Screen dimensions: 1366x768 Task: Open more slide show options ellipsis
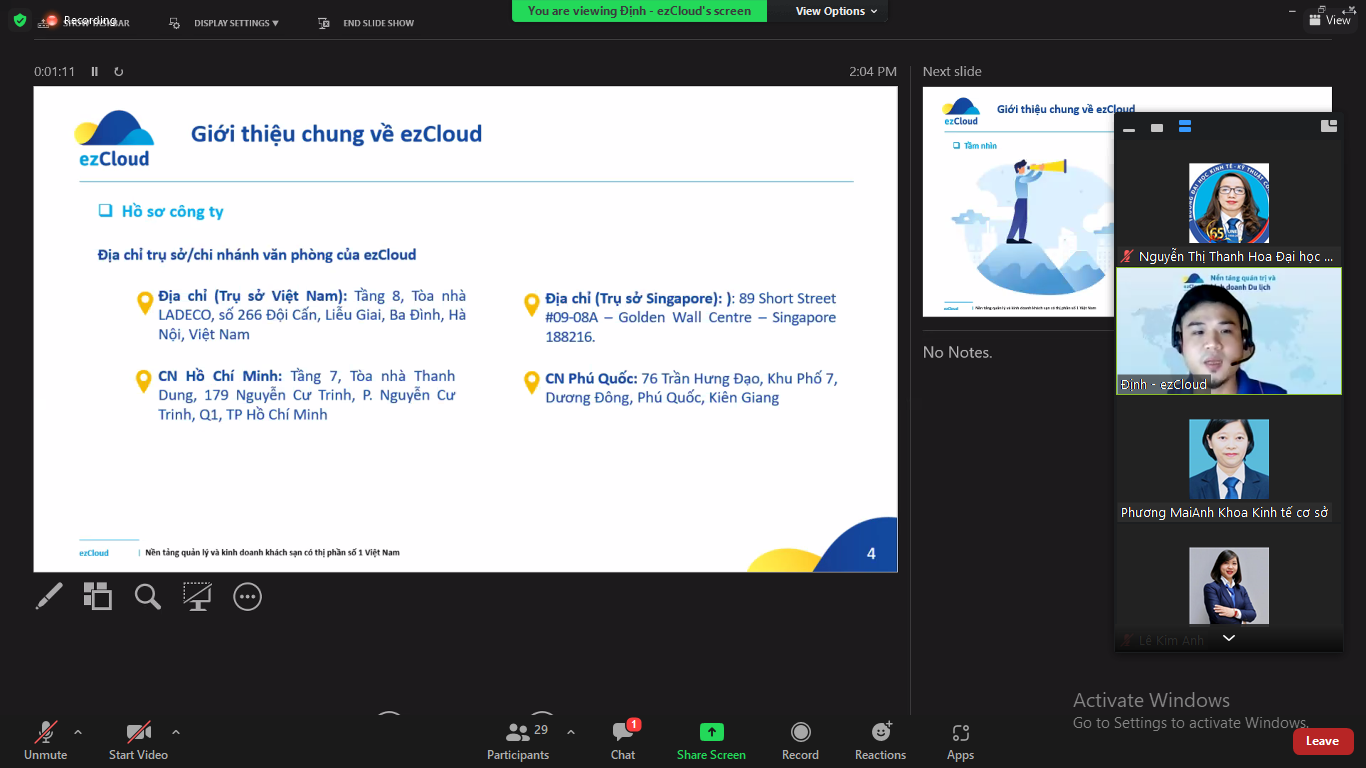[x=247, y=597]
